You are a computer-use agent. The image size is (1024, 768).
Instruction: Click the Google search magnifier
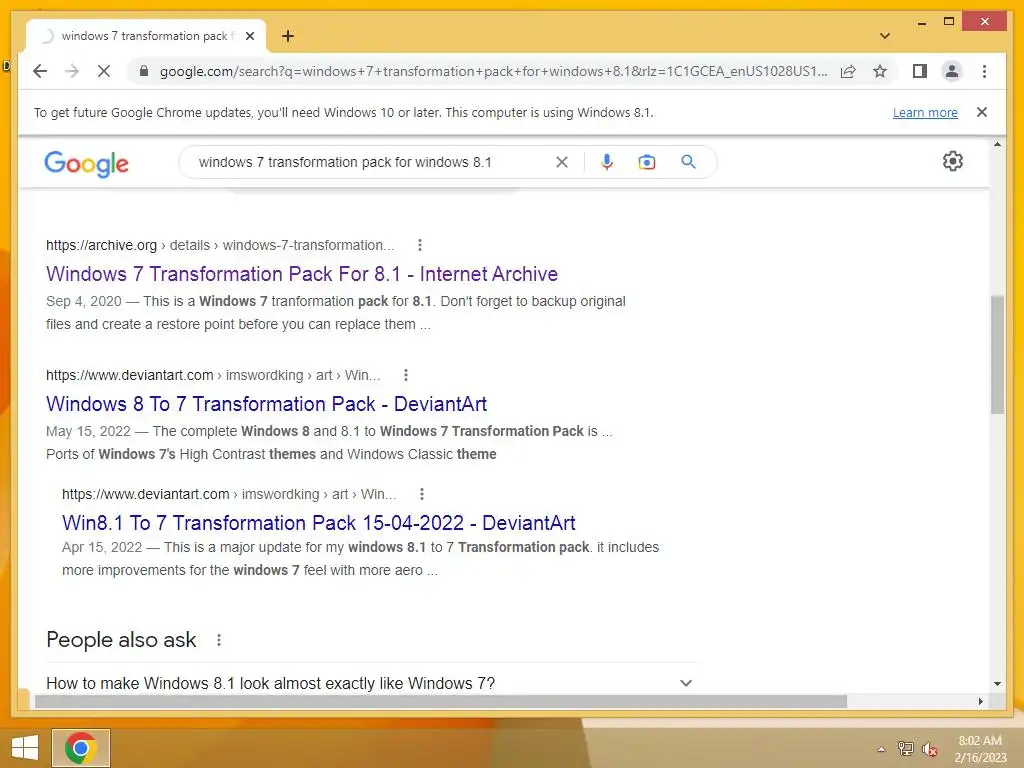point(688,162)
